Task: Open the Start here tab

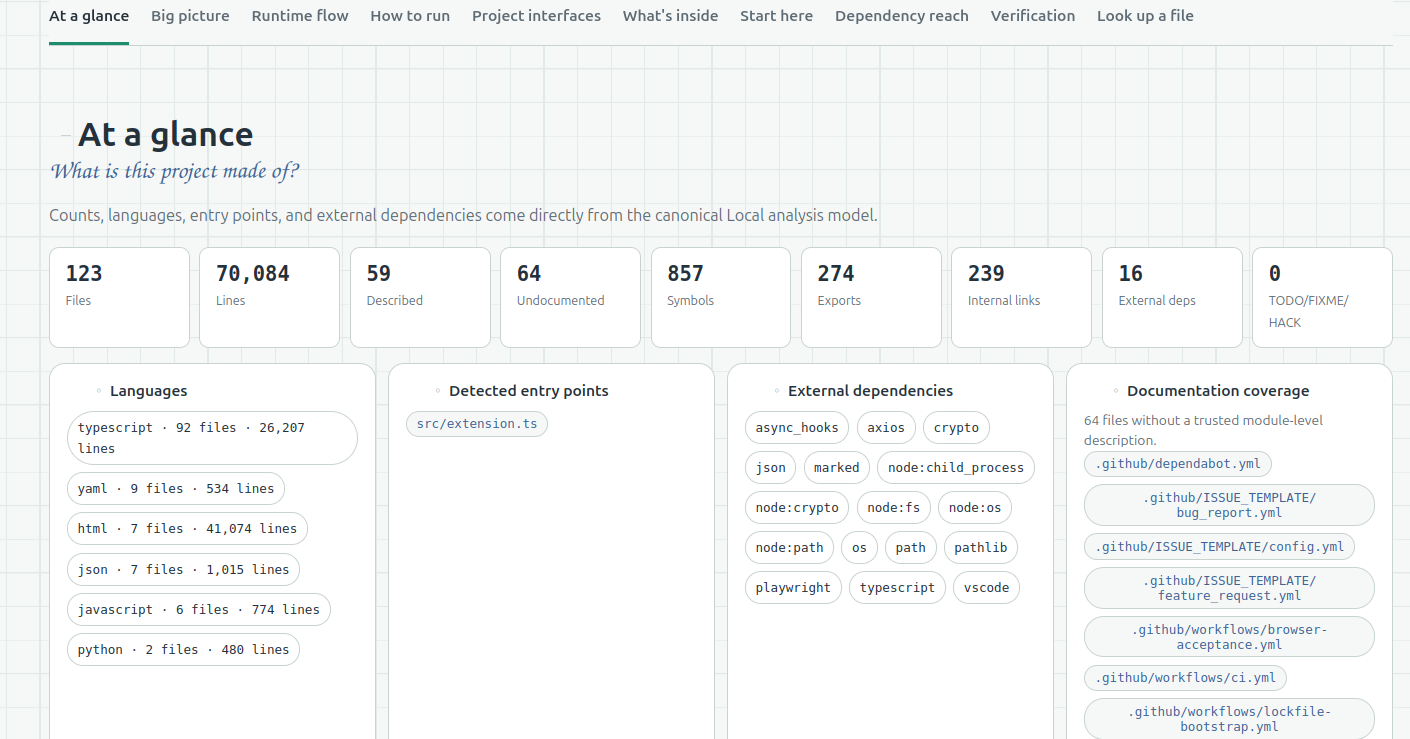Action: (776, 16)
